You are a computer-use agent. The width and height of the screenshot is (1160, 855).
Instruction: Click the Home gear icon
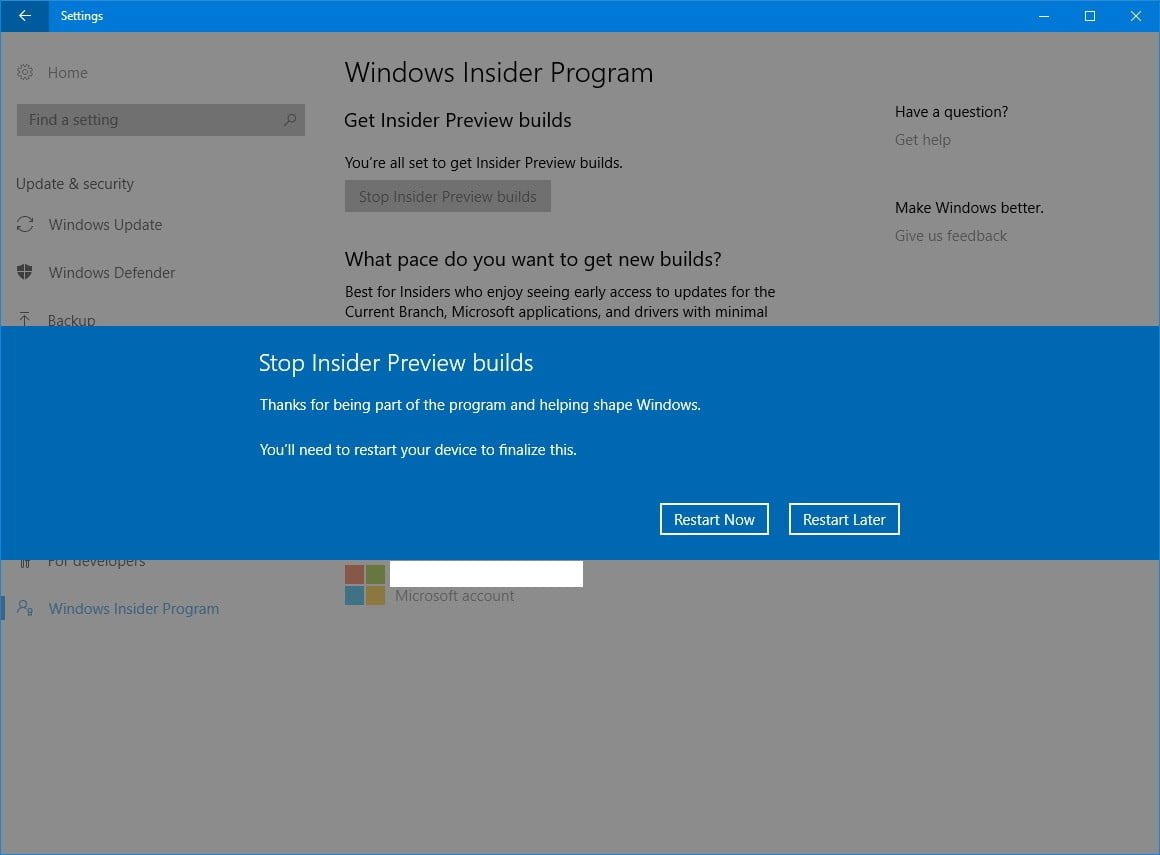click(25, 72)
